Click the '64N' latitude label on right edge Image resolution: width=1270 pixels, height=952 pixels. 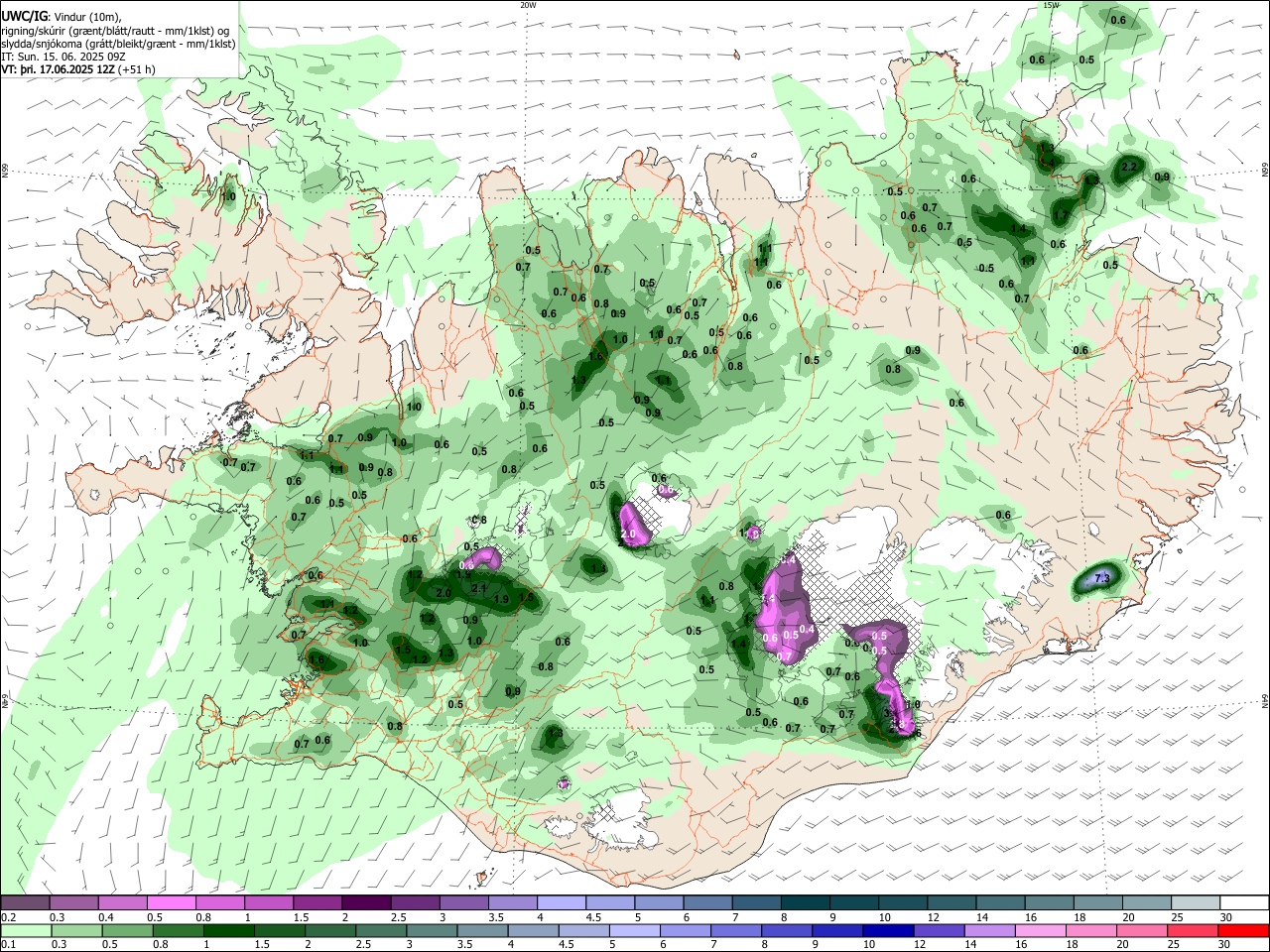coord(1265,701)
